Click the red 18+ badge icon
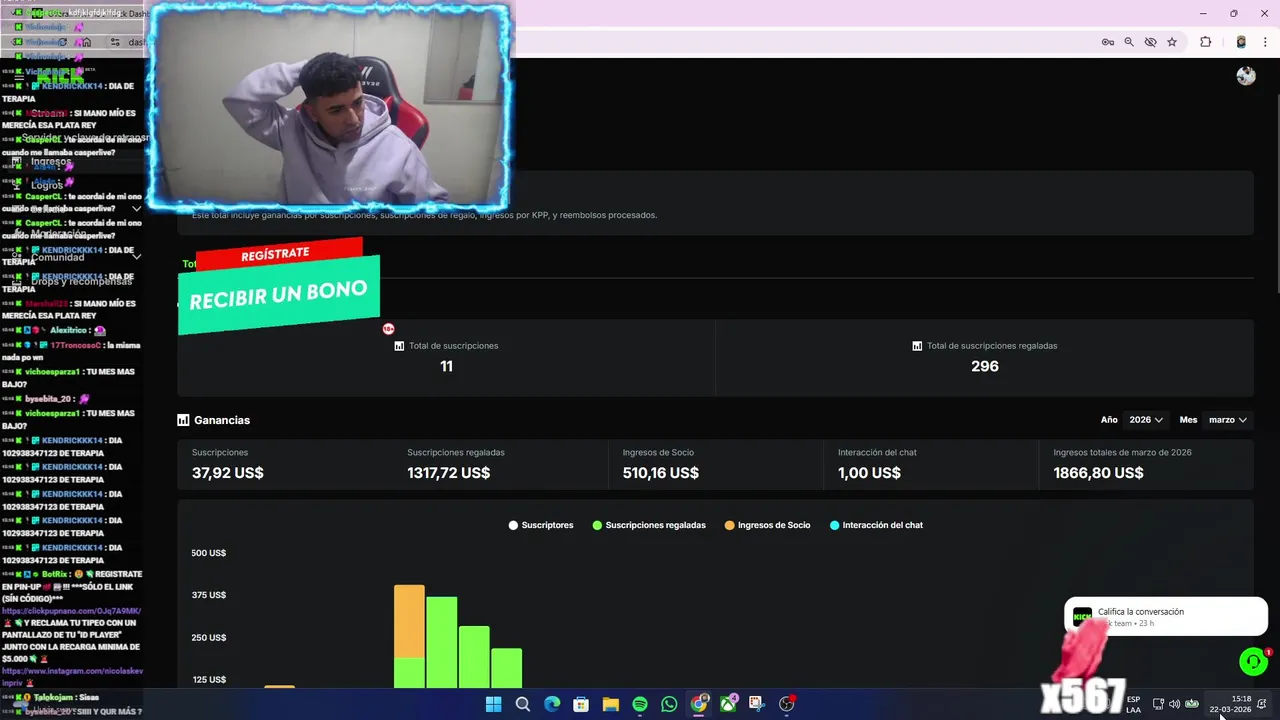The width and height of the screenshot is (1280, 720). [x=388, y=329]
